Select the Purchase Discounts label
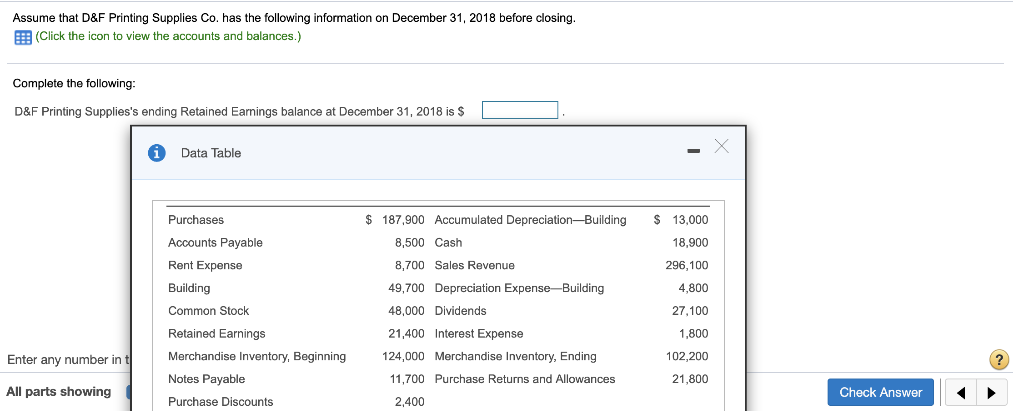 pyautogui.click(x=221, y=402)
